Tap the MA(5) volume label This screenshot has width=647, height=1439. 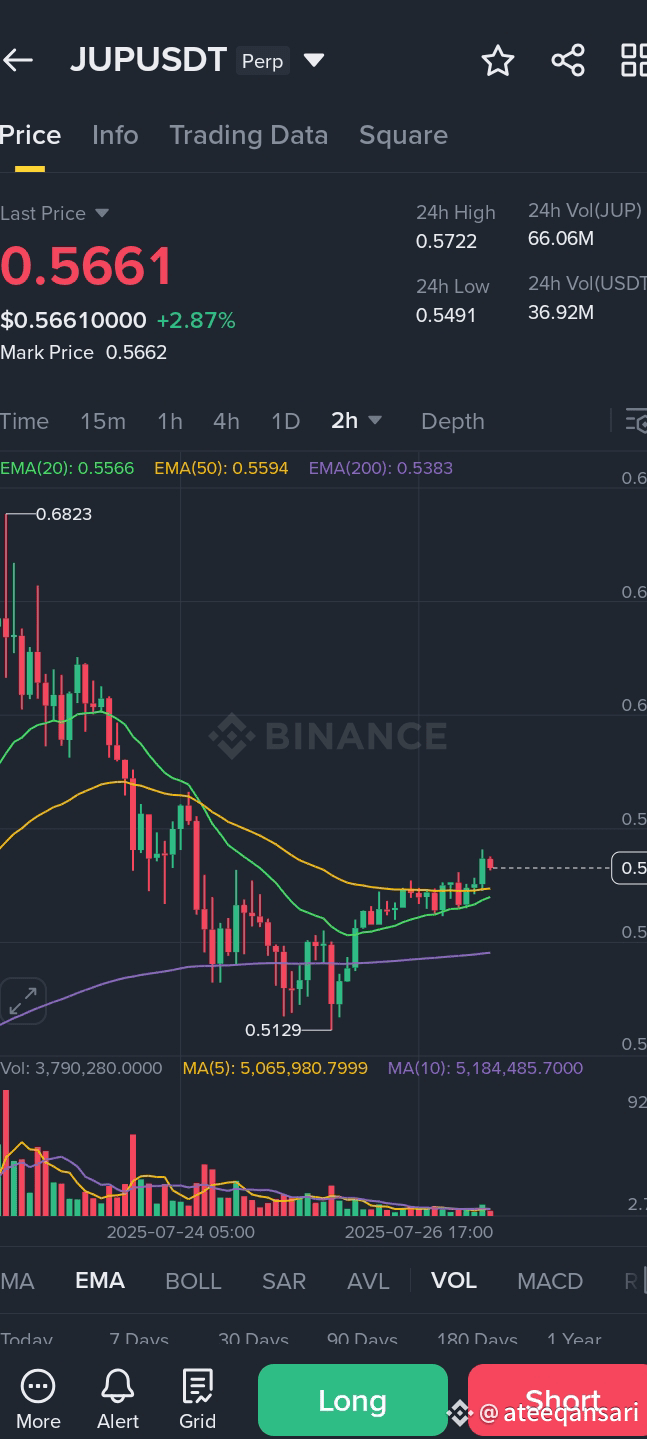pyautogui.click(x=275, y=1068)
